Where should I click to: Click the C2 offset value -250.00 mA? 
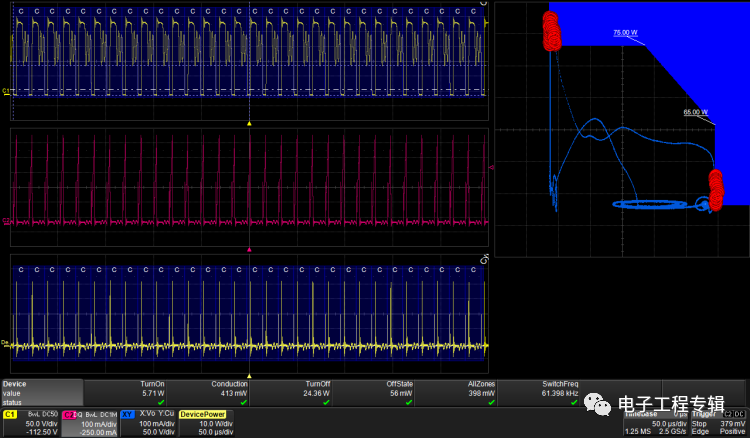pos(98,432)
